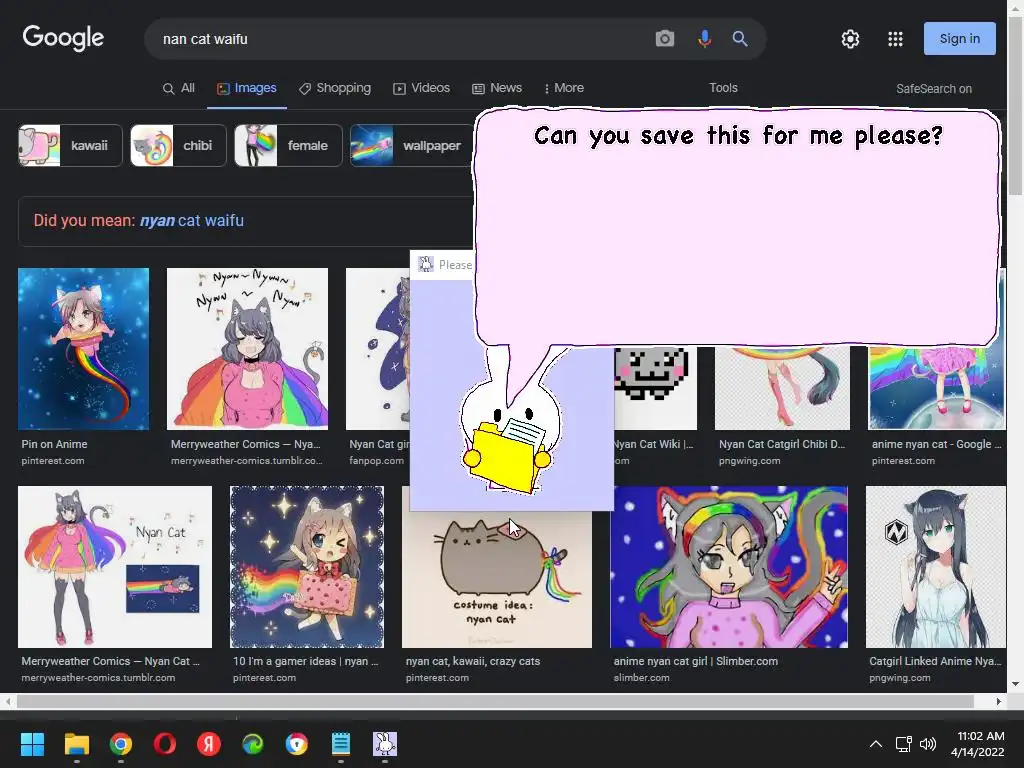This screenshot has width=1024, height=768.
Task: Open the volume speaker tray icon
Action: [927, 744]
